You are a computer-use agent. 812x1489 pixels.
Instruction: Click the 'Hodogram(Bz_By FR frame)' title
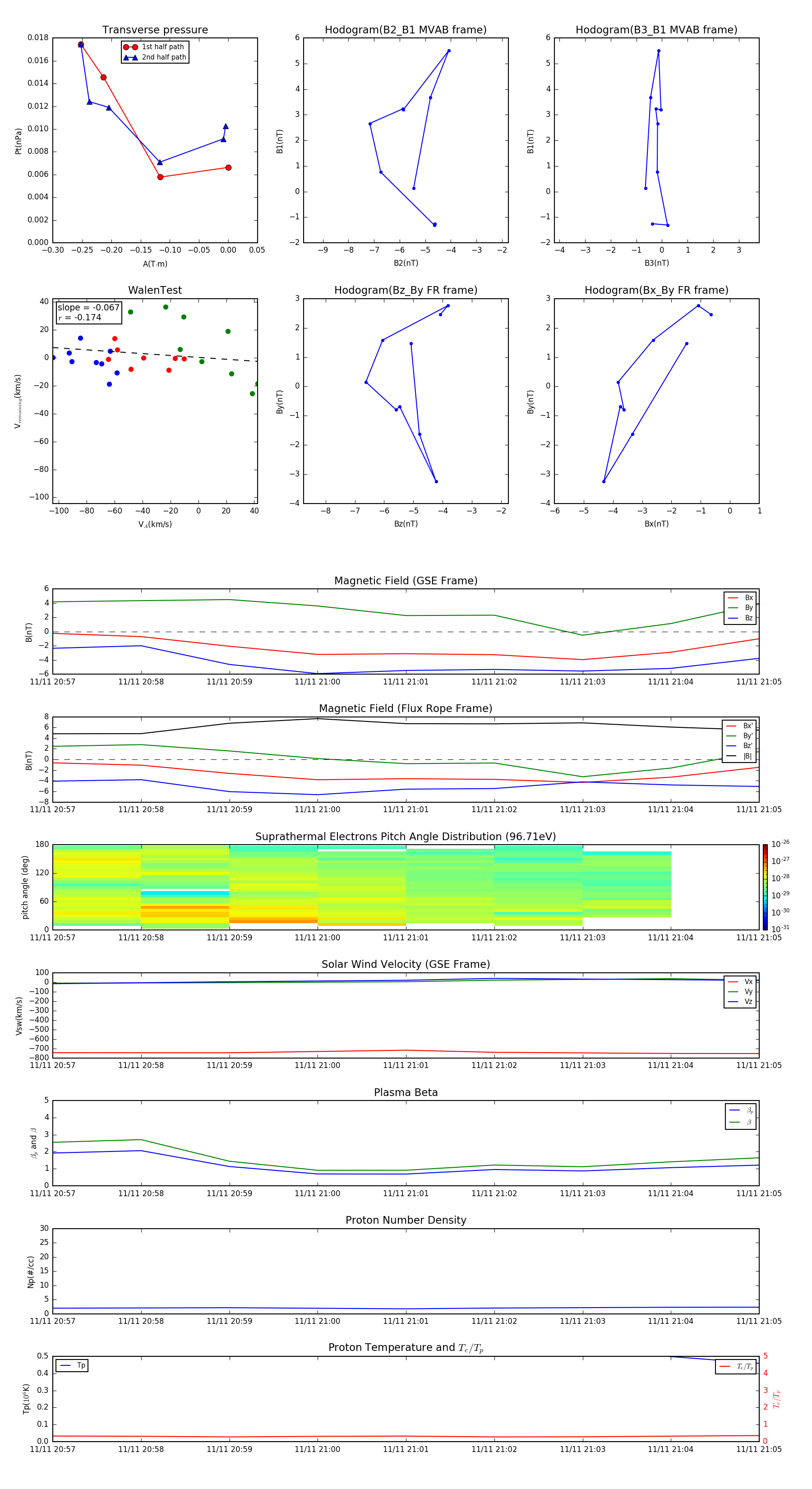tap(406, 290)
